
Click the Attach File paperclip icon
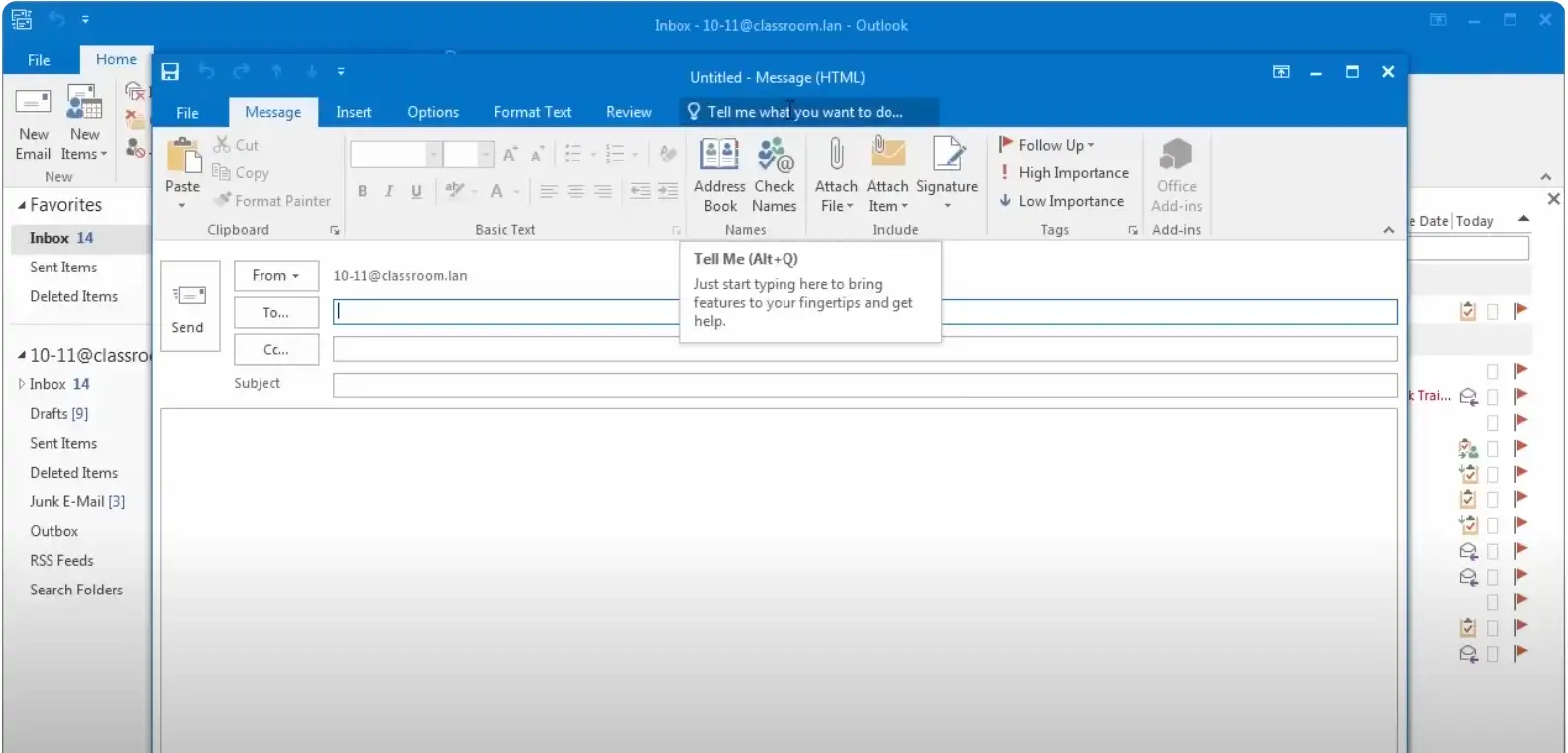click(836, 157)
